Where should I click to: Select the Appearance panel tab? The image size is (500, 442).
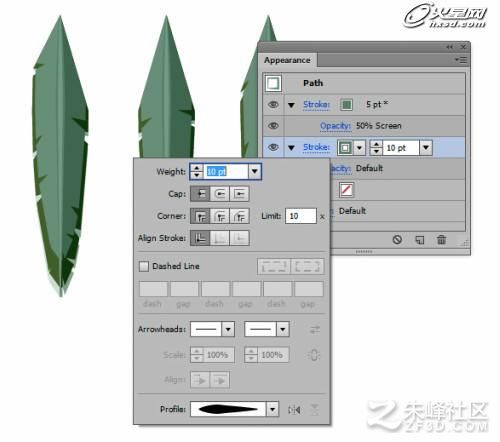pos(287,60)
